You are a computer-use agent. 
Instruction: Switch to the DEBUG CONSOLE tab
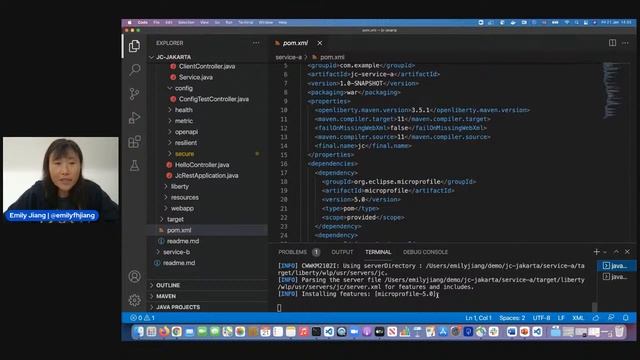point(425,252)
